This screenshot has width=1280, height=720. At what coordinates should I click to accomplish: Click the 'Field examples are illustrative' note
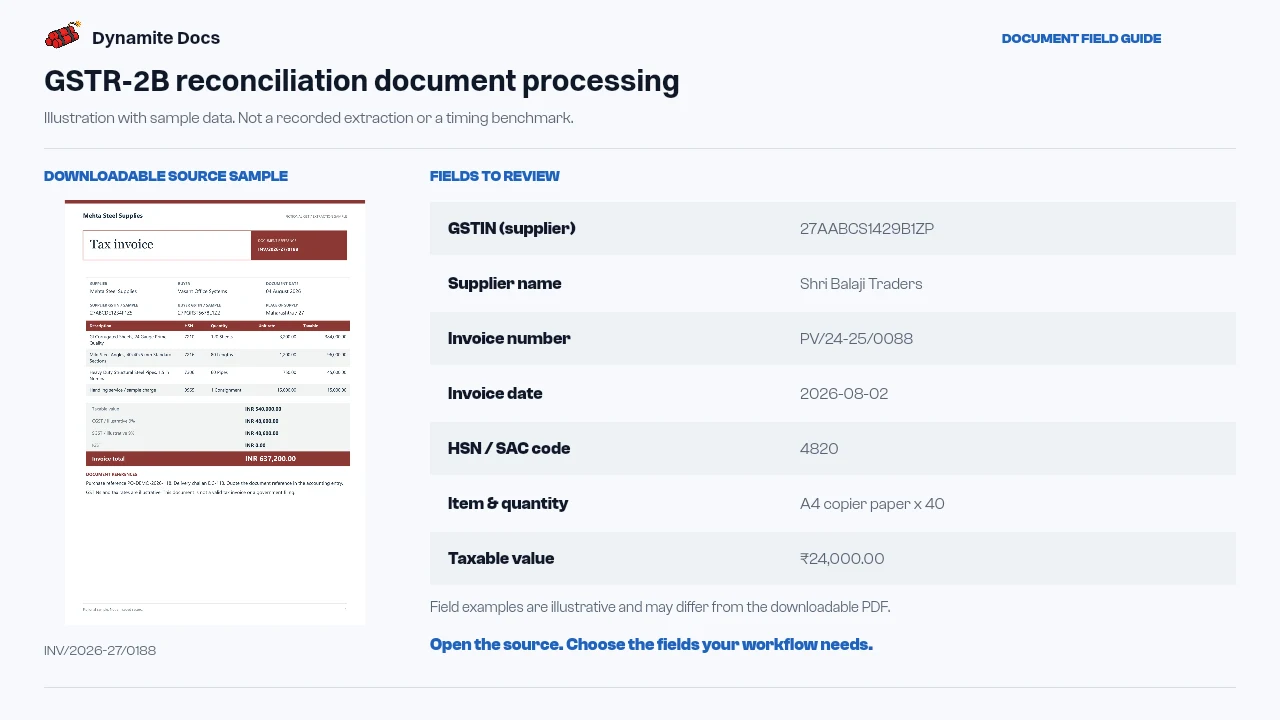(660, 607)
